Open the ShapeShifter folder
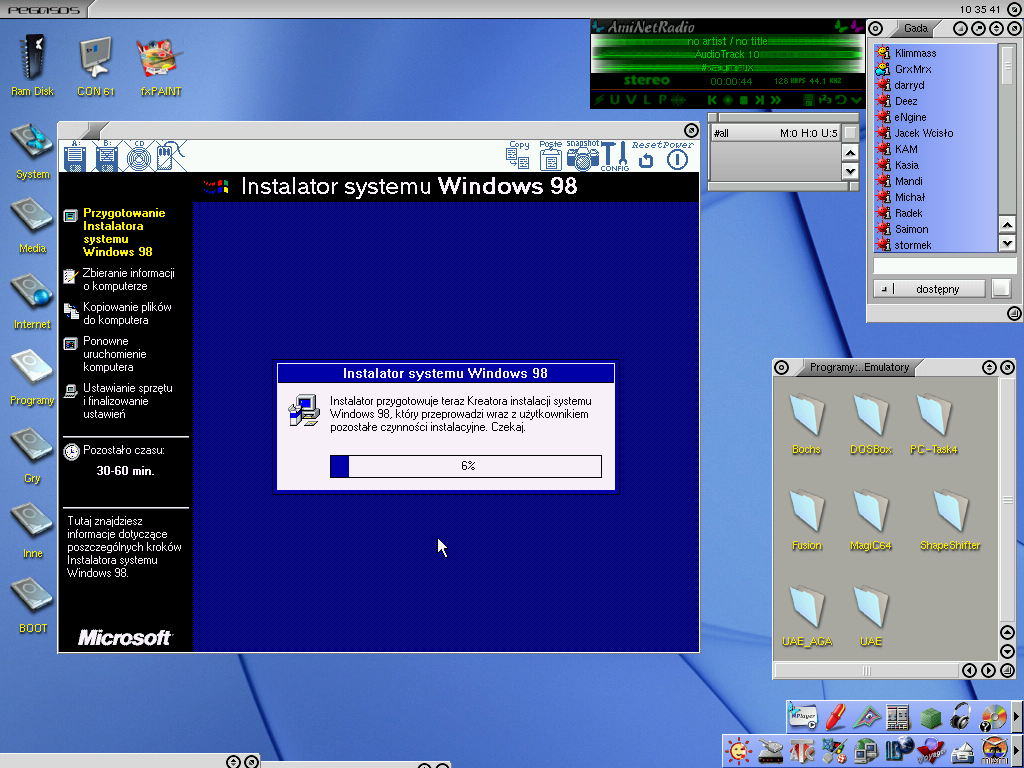The width and height of the screenshot is (1024, 768). point(950,519)
